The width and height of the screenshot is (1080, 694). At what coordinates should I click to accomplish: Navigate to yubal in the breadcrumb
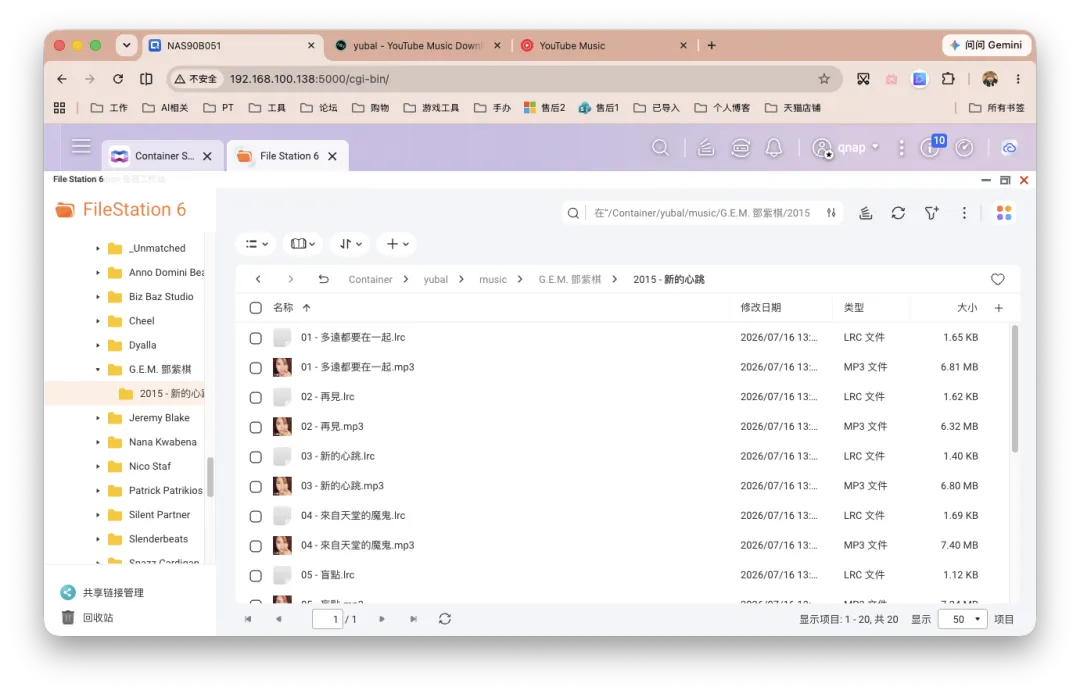pyautogui.click(x=435, y=280)
